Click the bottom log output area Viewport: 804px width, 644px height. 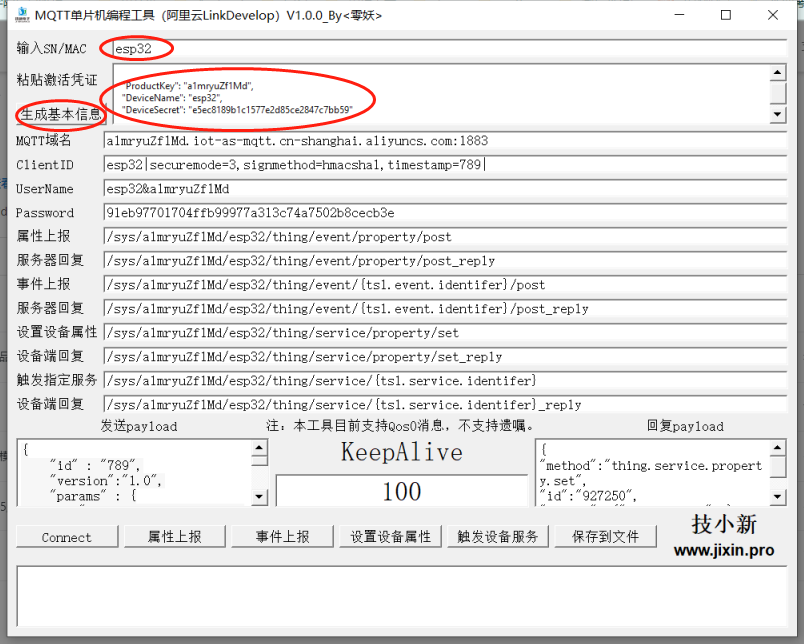point(402,596)
